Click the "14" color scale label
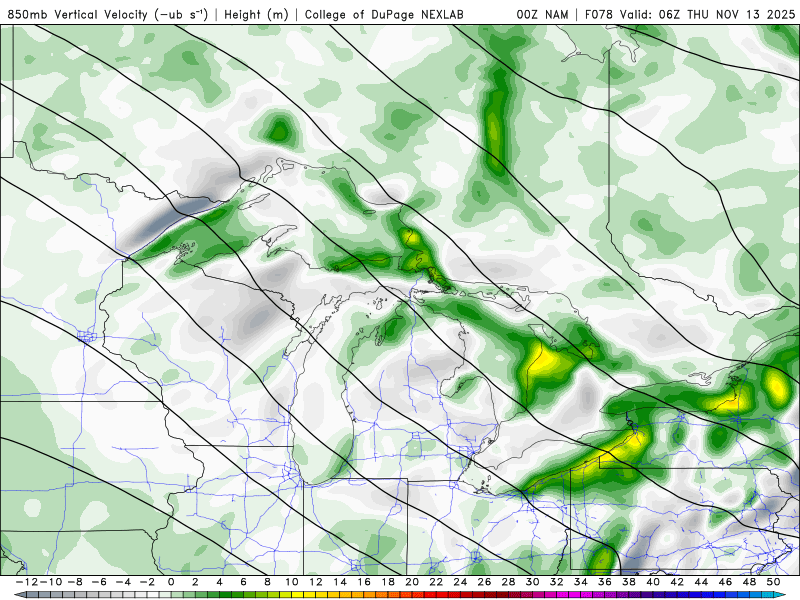800x600 pixels. 340,582
